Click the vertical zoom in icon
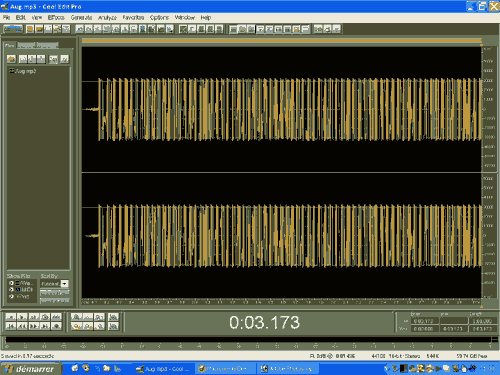Image resolution: width=500 pixels, height=375 pixels. click(x=114, y=317)
